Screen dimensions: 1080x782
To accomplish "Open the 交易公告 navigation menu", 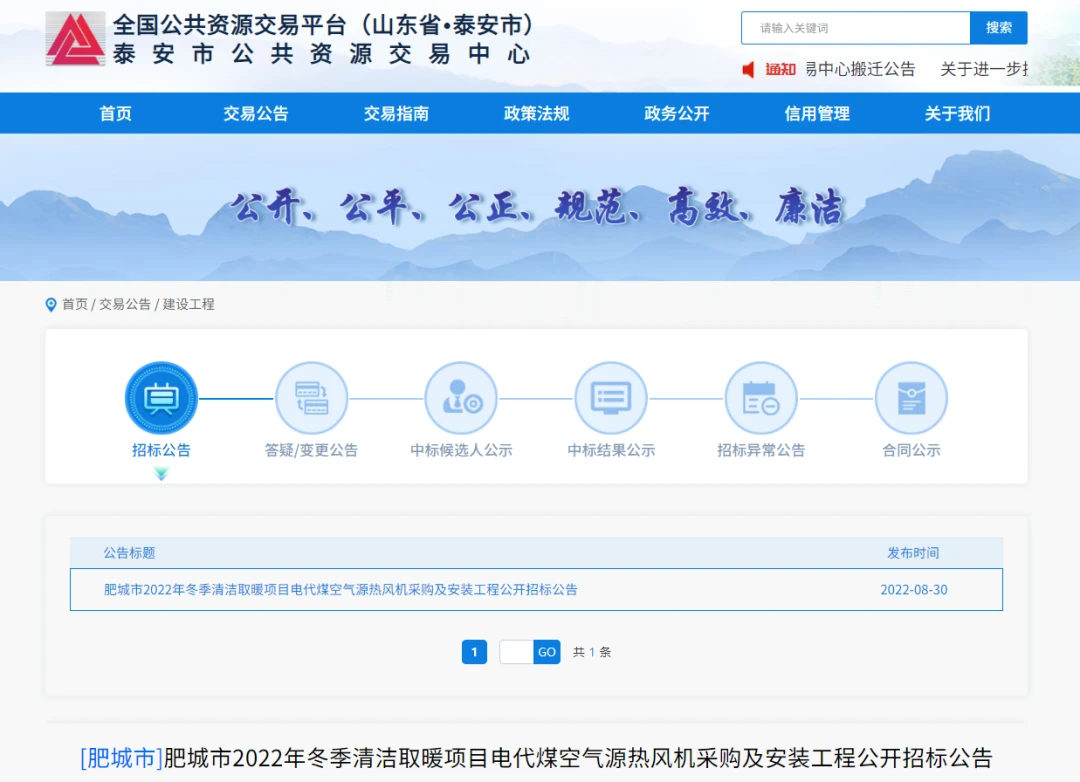I will (256, 113).
